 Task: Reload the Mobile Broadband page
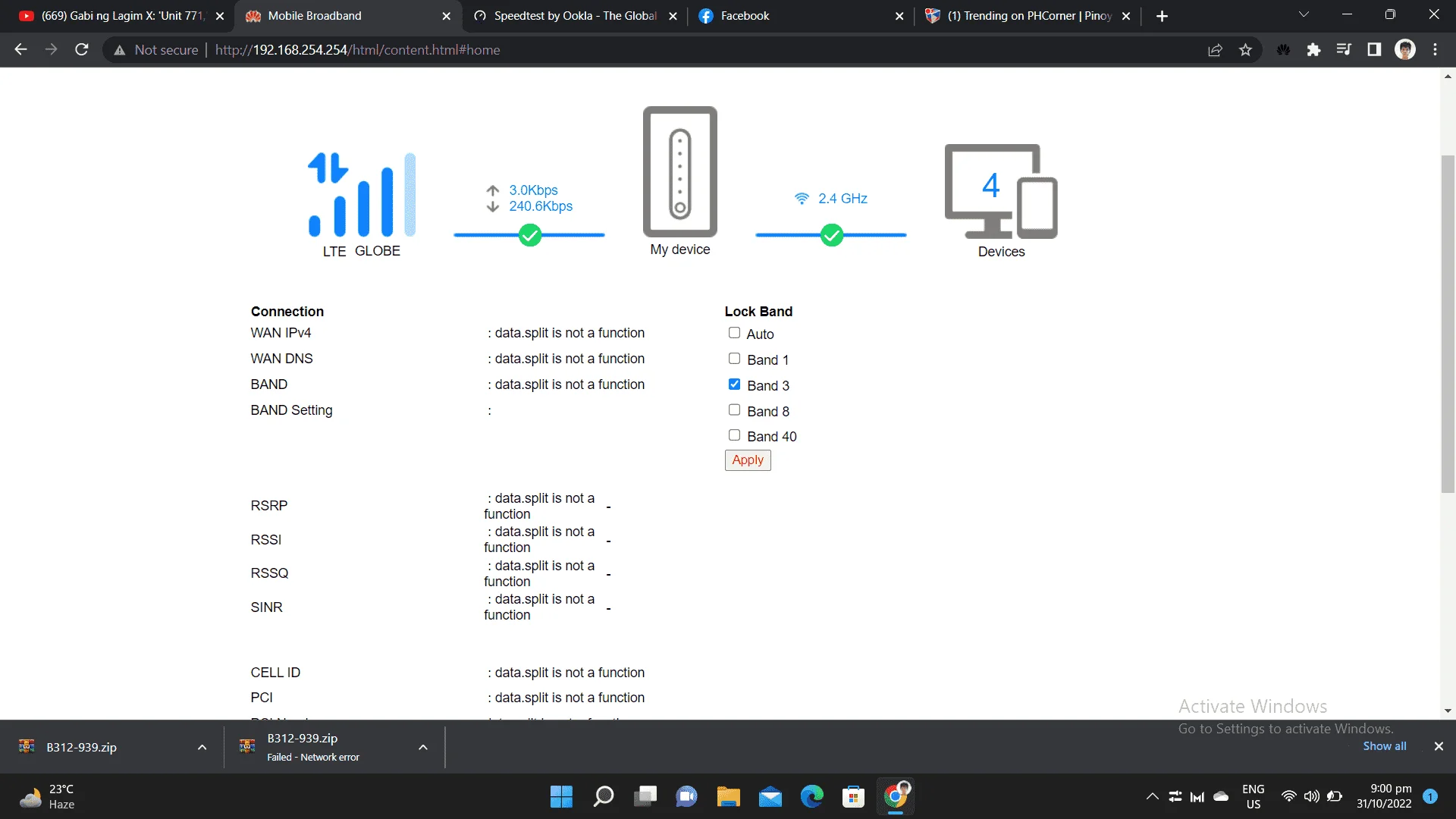[82, 50]
